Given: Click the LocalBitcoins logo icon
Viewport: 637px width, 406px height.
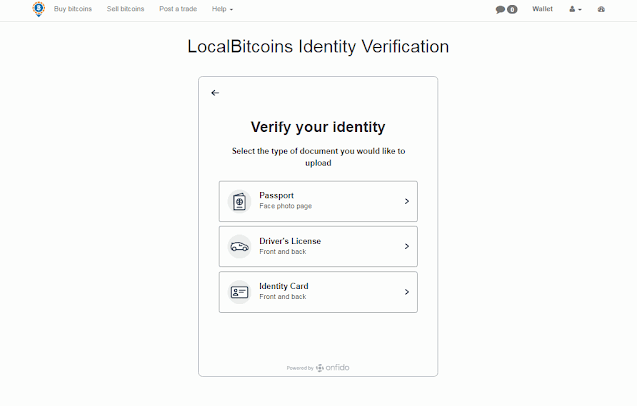Looking at the screenshot, I should coord(39,9).
